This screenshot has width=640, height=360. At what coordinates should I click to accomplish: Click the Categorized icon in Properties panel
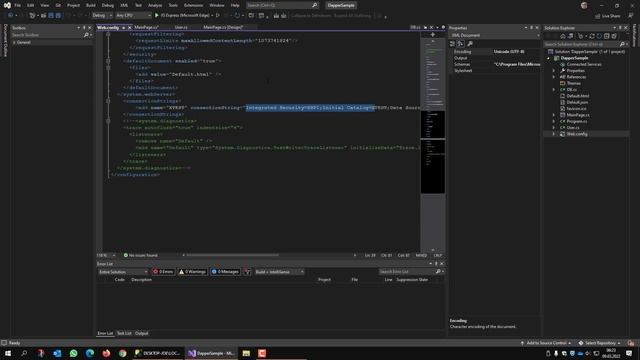pos(452,44)
